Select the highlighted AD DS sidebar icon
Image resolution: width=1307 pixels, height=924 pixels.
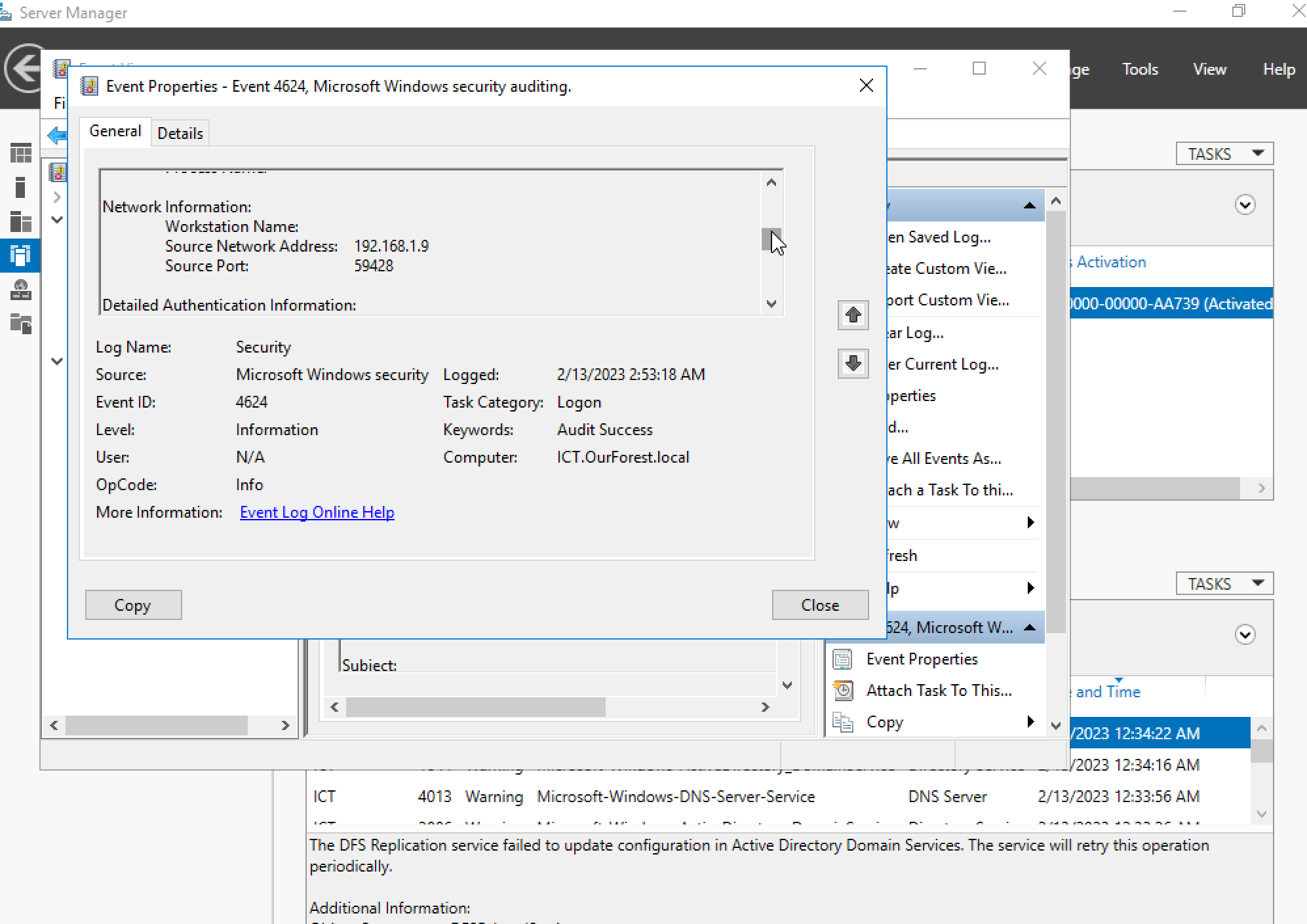(x=20, y=255)
